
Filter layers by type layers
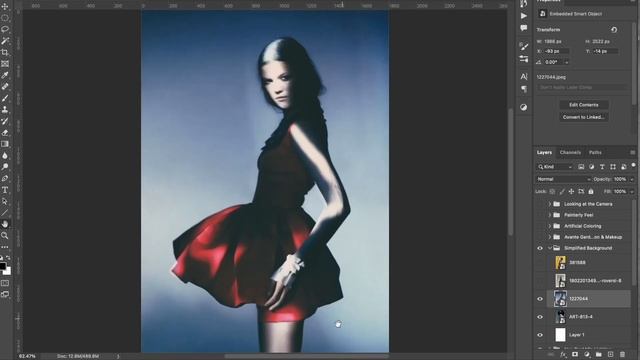[602, 167]
